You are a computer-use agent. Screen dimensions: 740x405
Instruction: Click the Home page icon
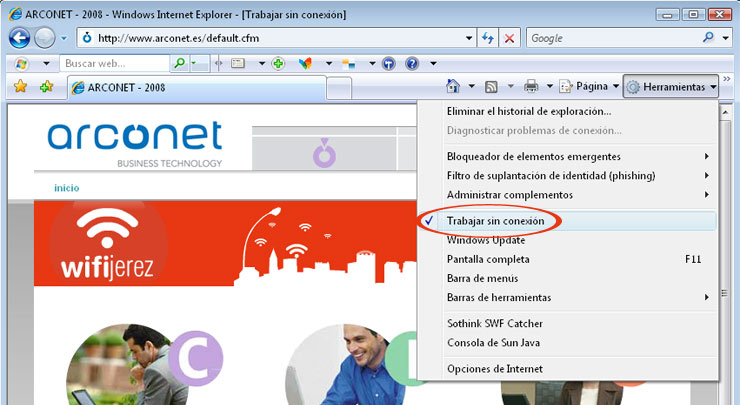[453, 86]
